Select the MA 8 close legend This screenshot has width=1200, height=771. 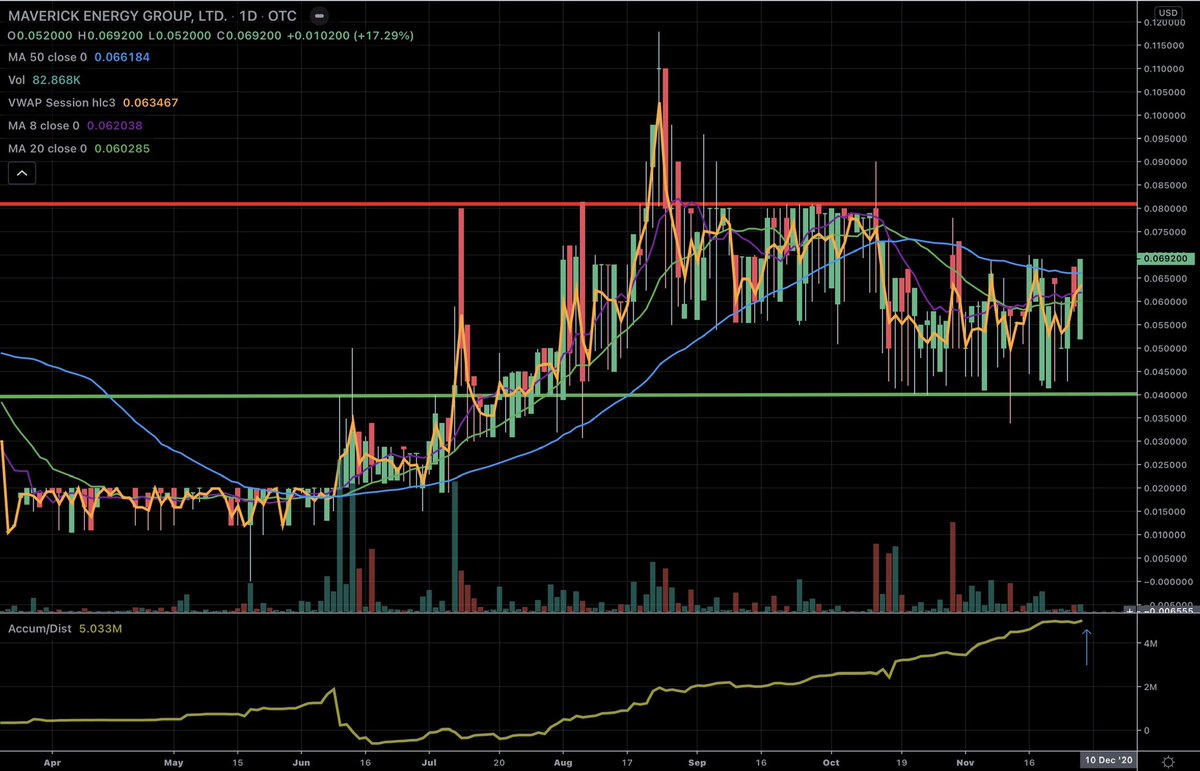(44, 125)
